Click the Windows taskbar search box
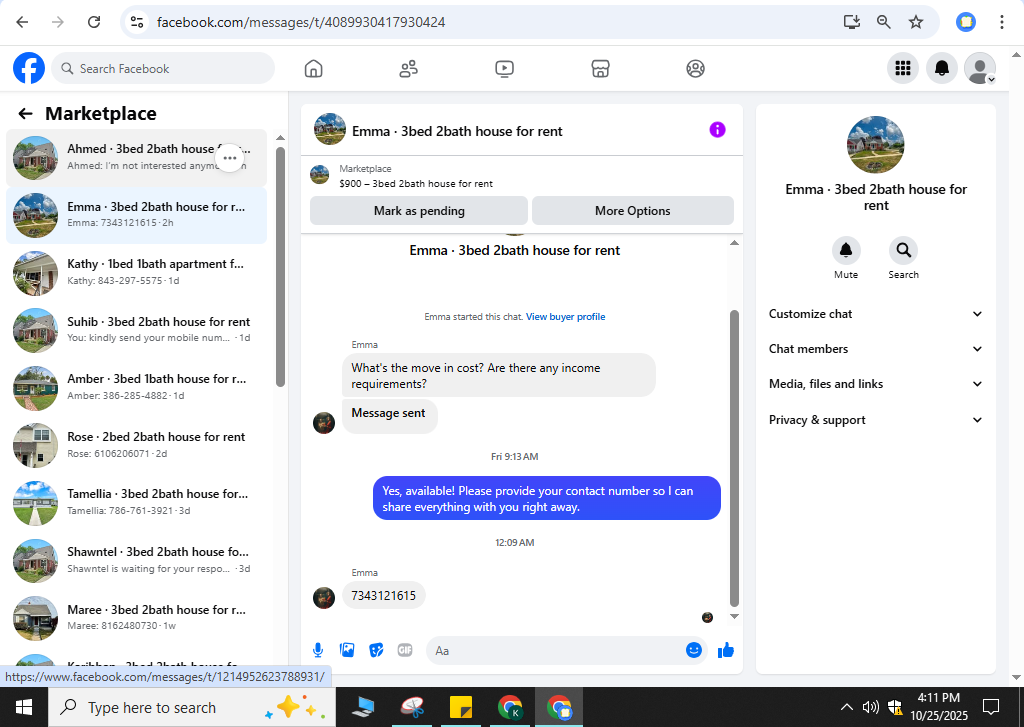The width and height of the screenshot is (1024, 727). click(x=192, y=707)
